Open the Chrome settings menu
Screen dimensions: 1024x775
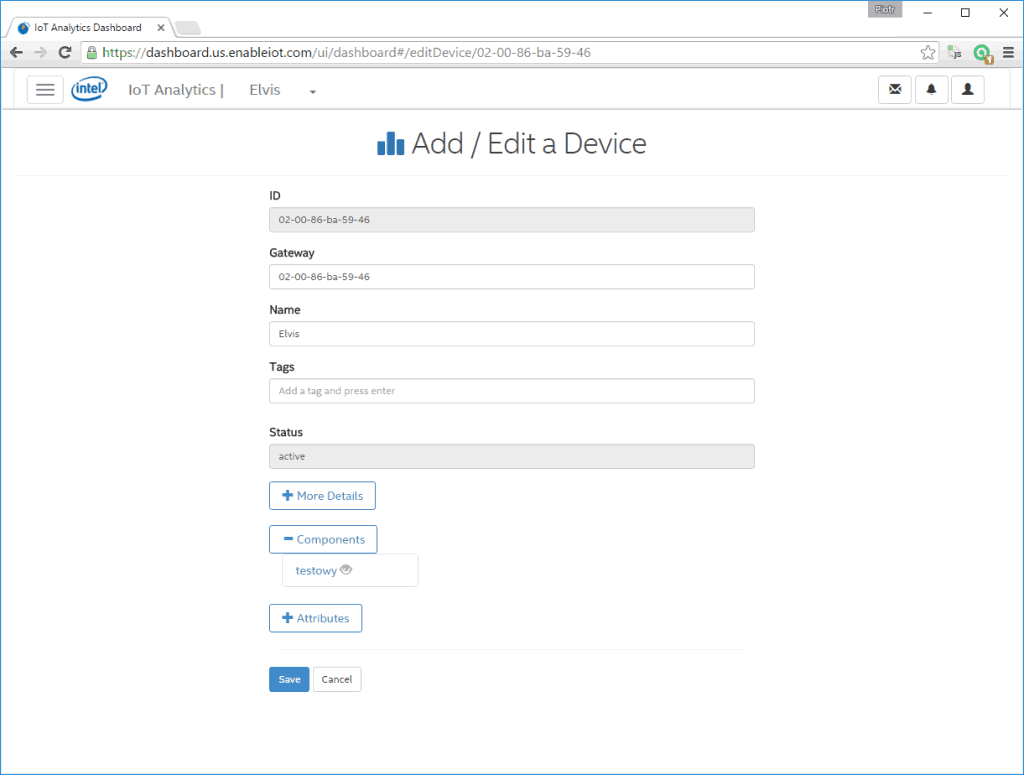[1008, 52]
